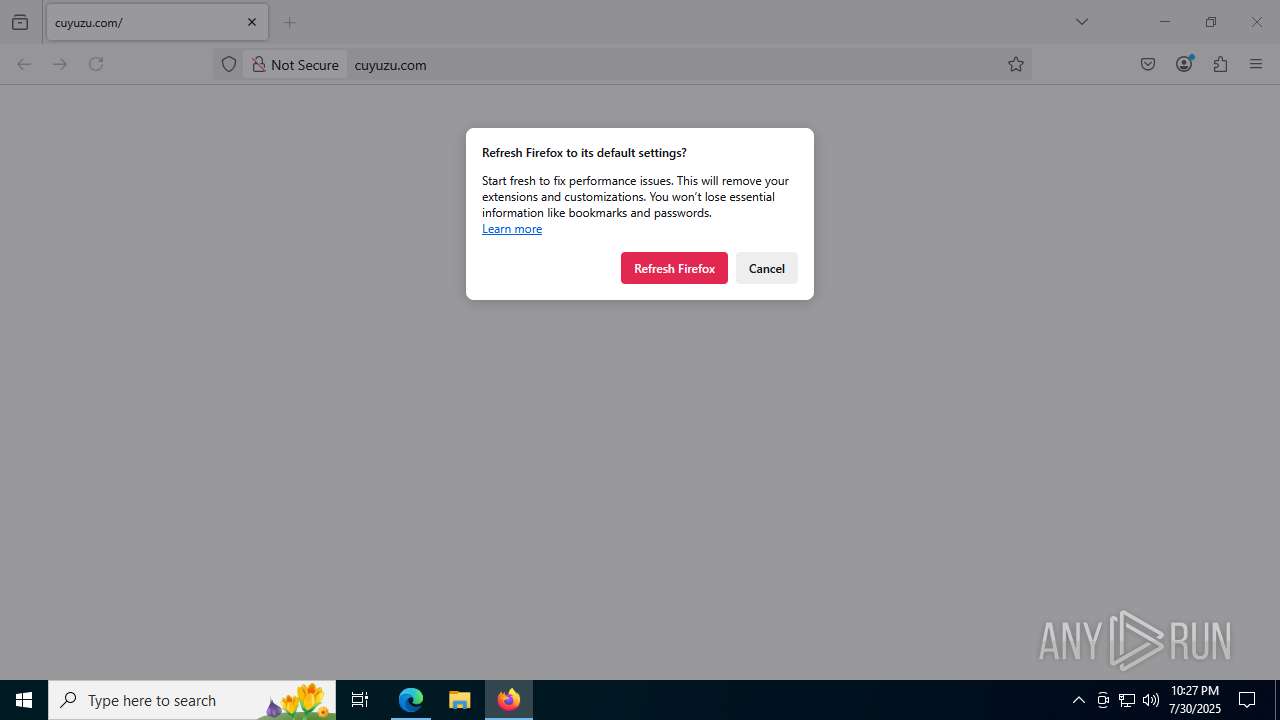Reload the current page
The height and width of the screenshot is (720, 1280).
tap(96, 64)
